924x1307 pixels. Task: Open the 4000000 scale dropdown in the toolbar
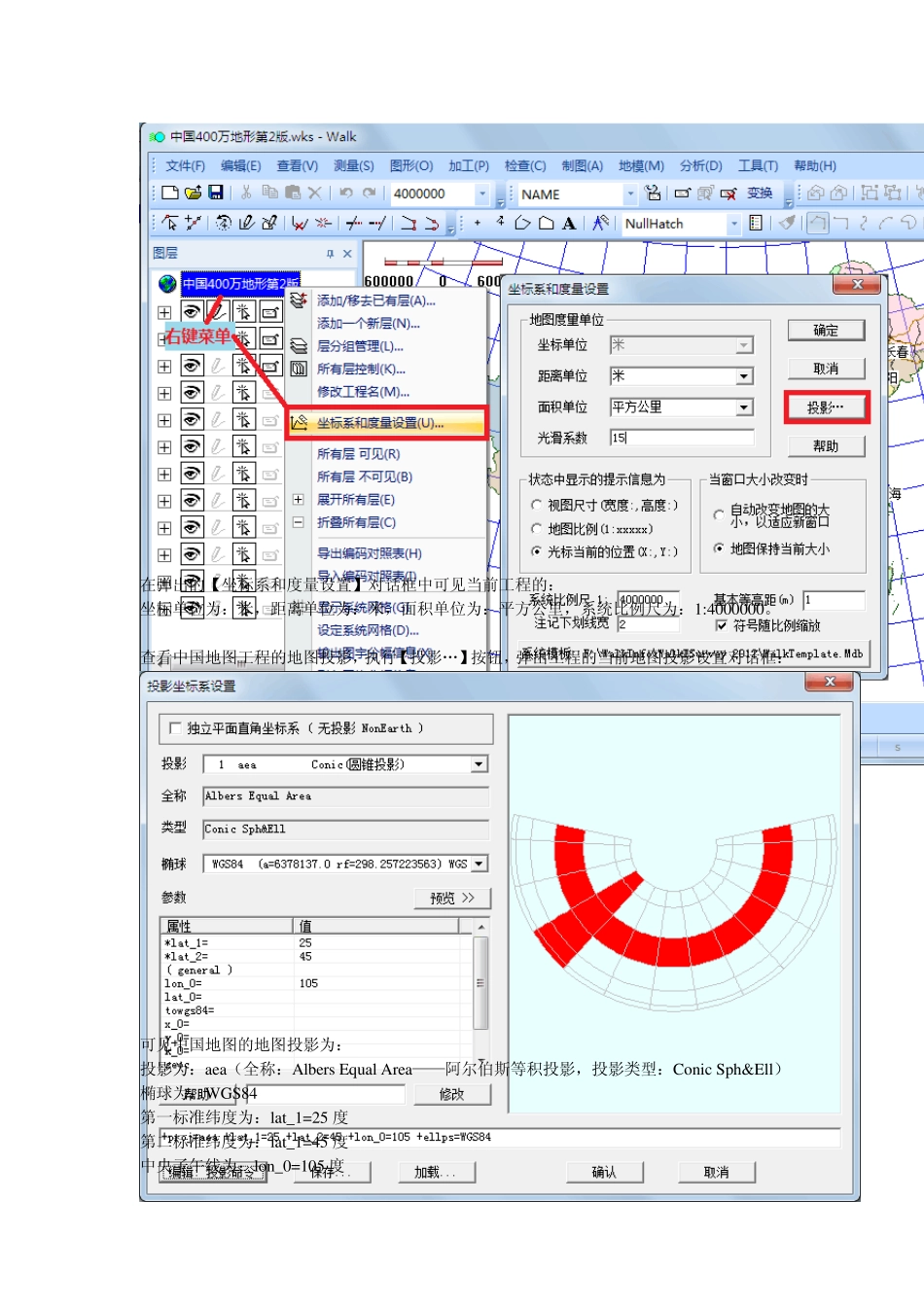[x=481, y=194]
